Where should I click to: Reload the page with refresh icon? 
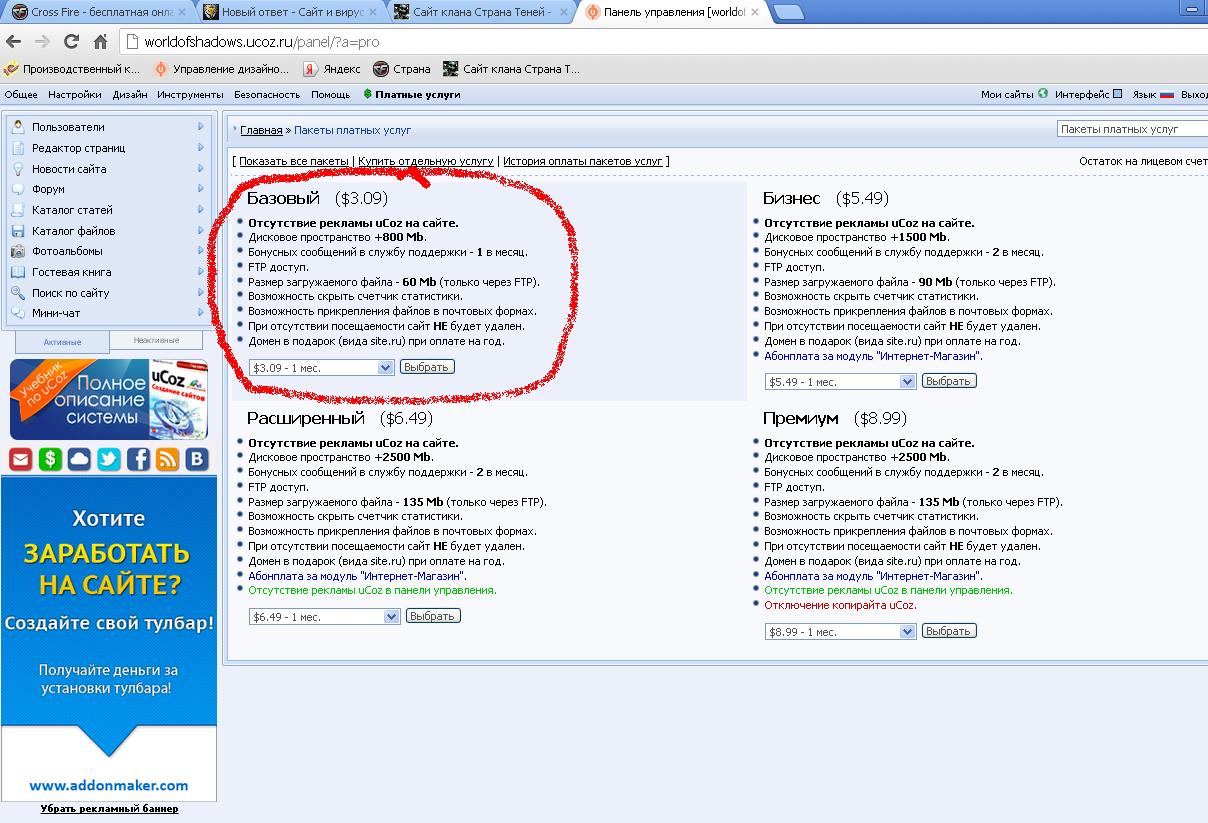[x=71, y=42]
